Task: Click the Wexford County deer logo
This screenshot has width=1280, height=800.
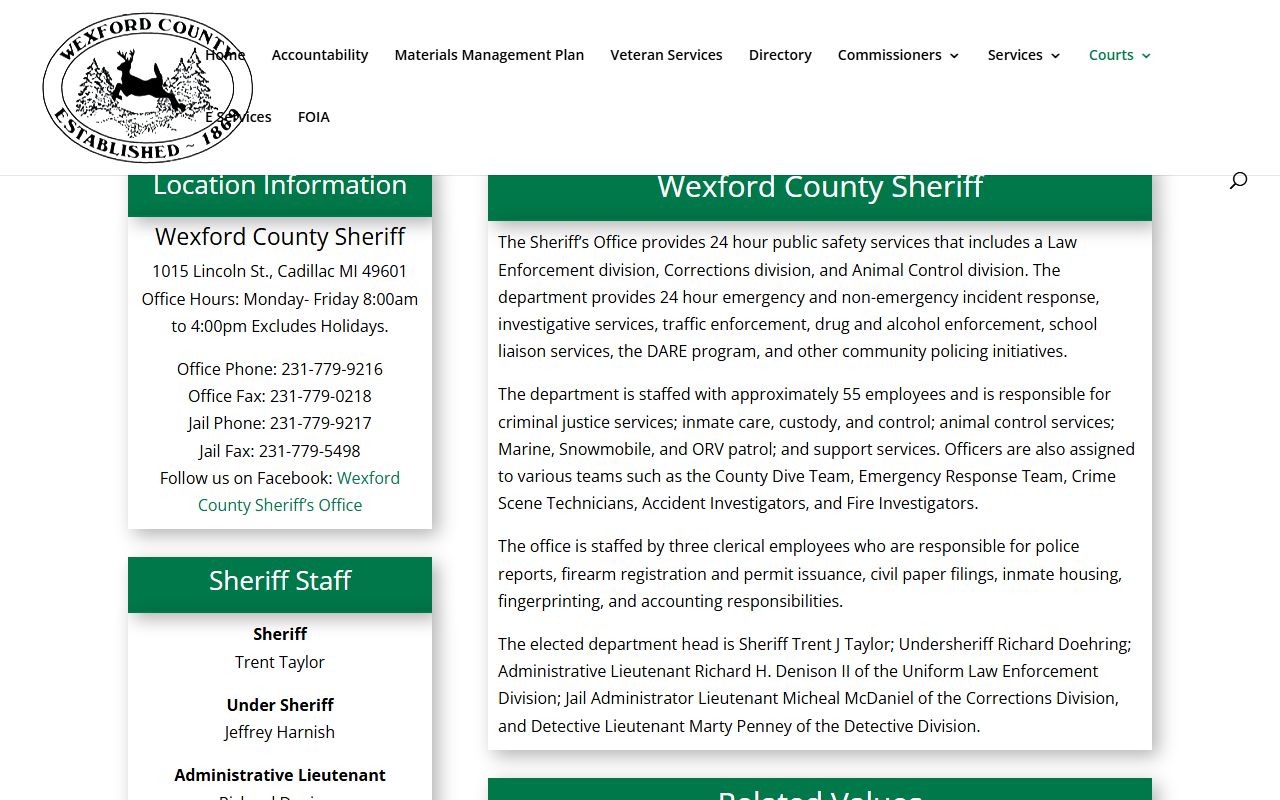Action: [147, 88]
